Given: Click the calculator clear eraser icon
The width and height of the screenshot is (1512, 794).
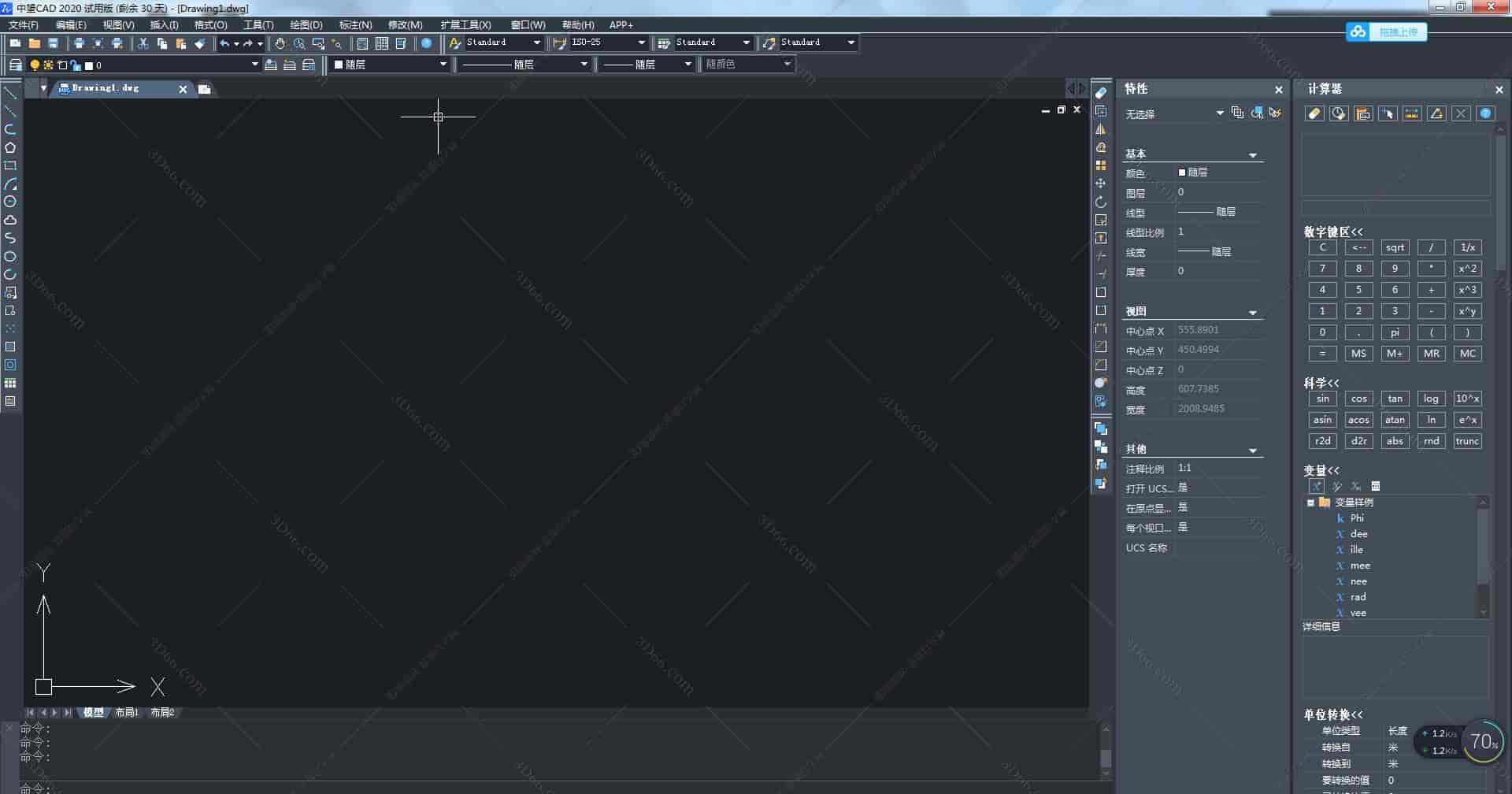Looking at the screenshot, I should 1314,113.
